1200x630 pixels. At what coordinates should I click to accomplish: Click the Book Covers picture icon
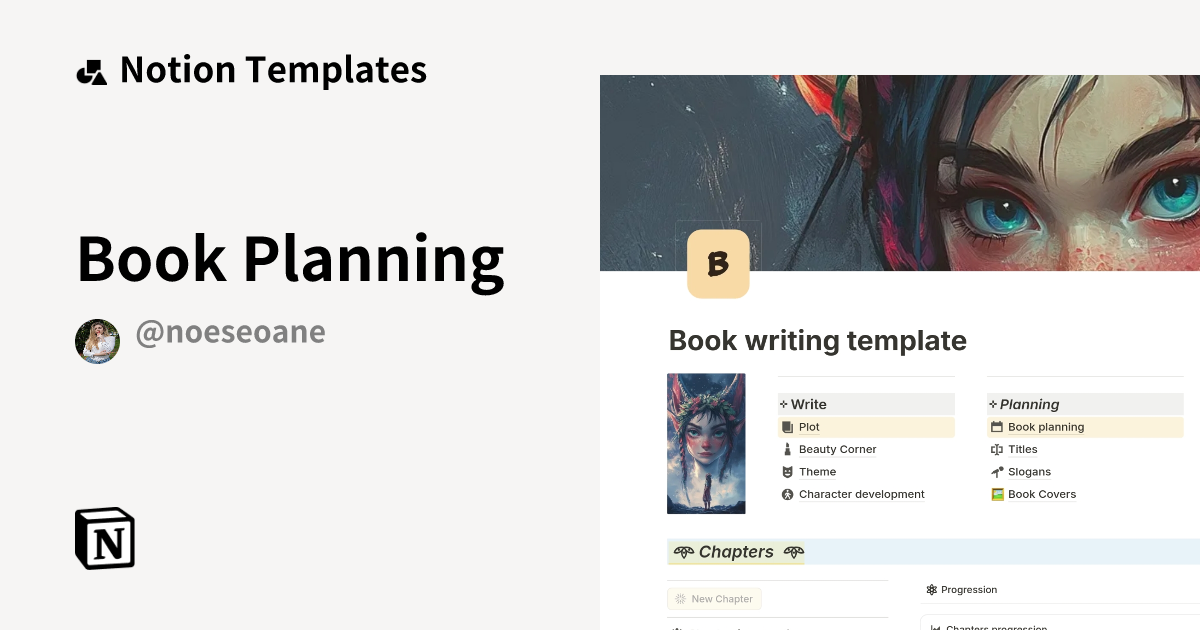[997, 494]
